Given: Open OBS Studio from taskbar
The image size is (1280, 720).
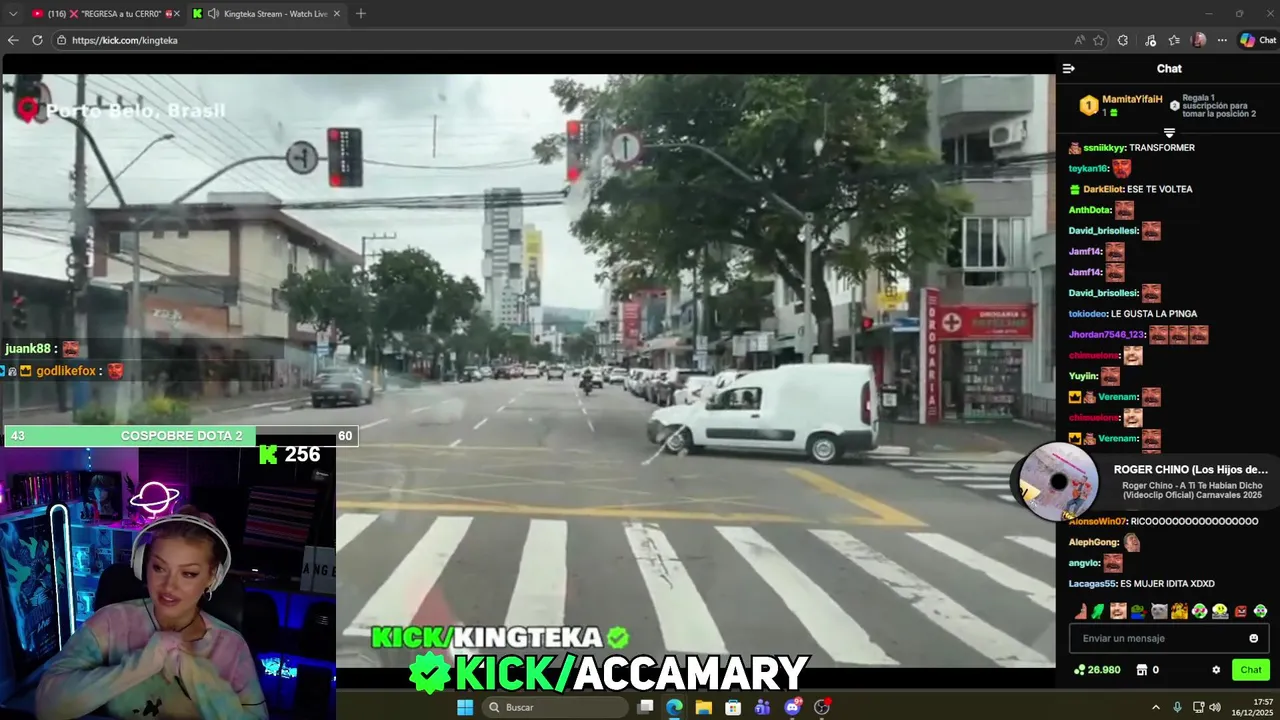Looking at the screenshot, I should [x=822, y=707].
